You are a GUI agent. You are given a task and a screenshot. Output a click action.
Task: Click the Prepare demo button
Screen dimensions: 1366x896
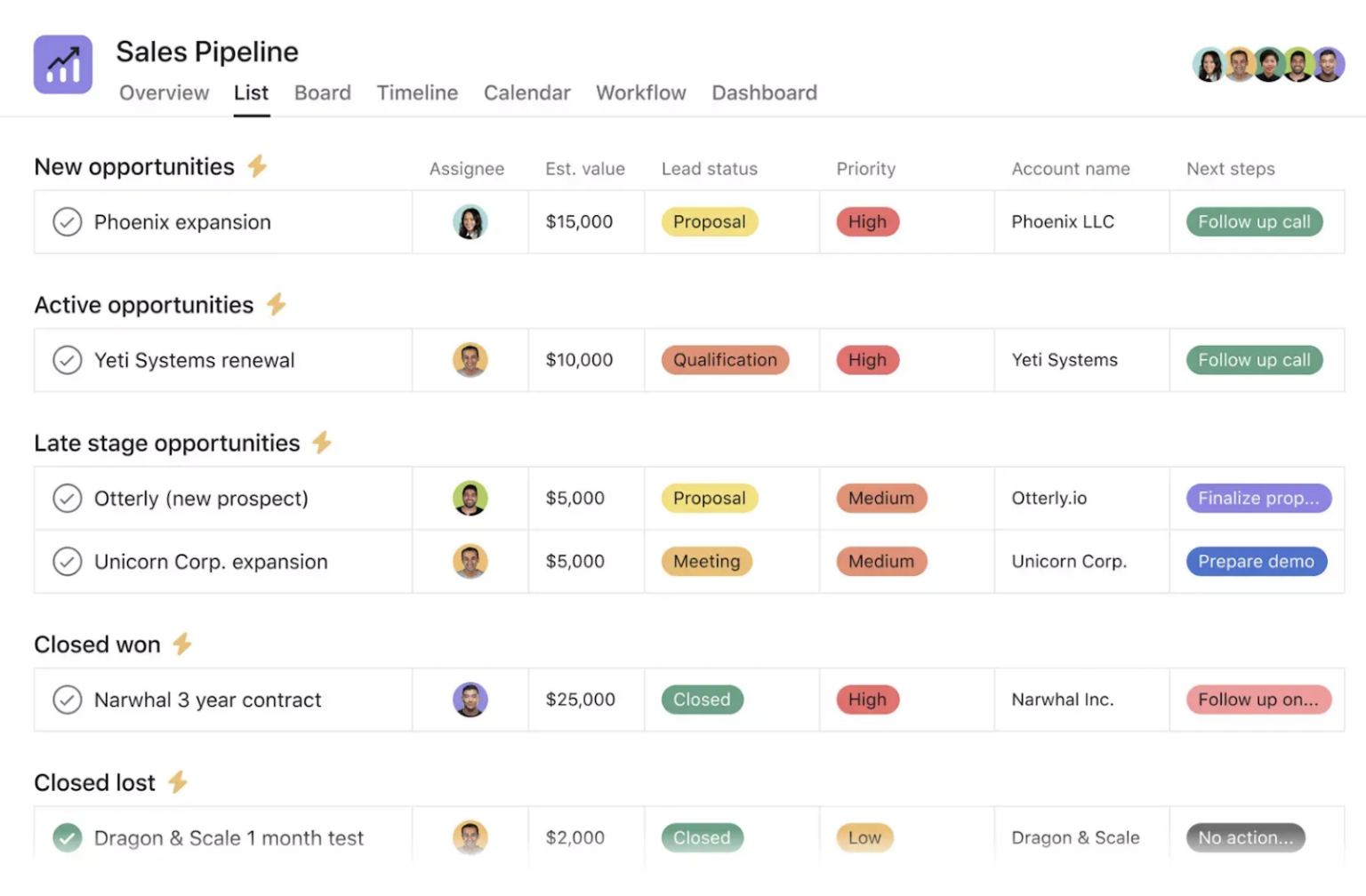[x=1256, y=561]
